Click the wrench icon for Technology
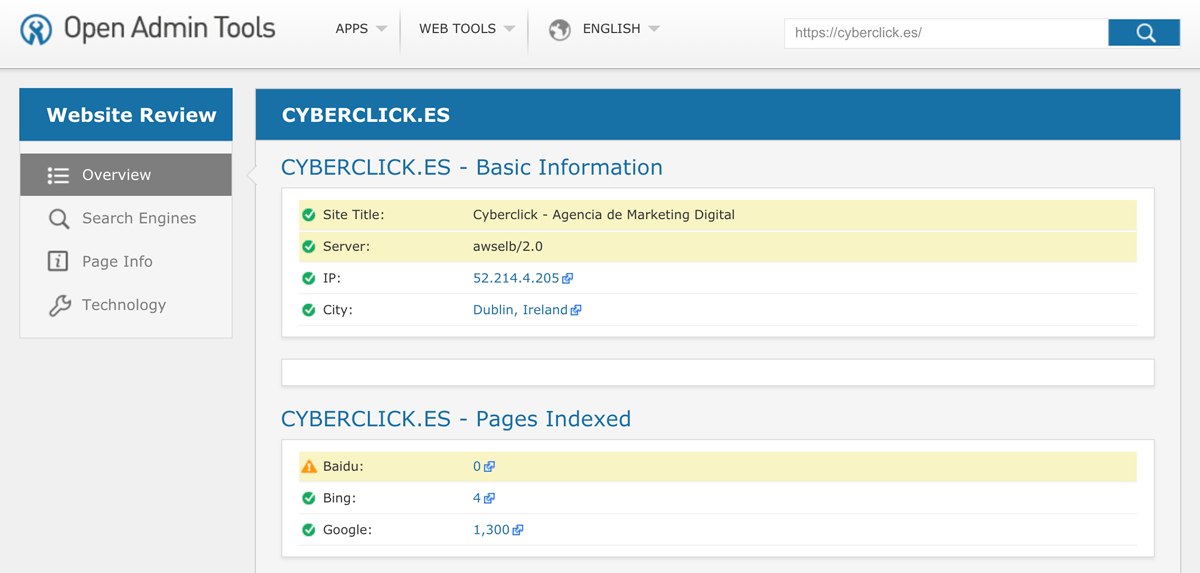 pyautogui.click(x=59, y=306)
